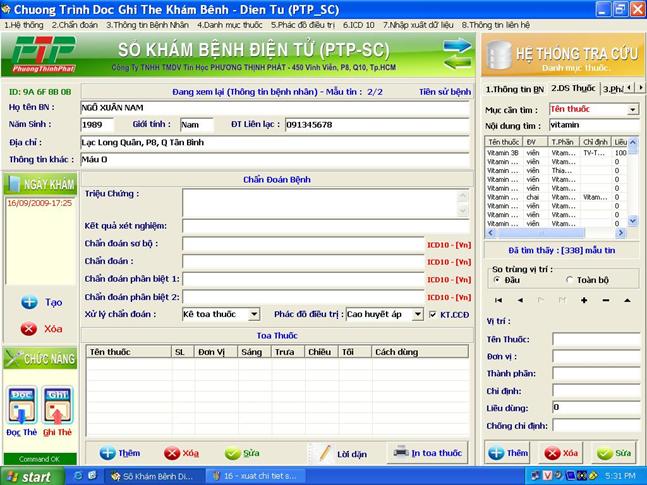Image resolution: width=647 pixels, height=485 pixels.
Task: Click Sửa button below the Toa Thuốc table
Action: click(x=242, y=453)
